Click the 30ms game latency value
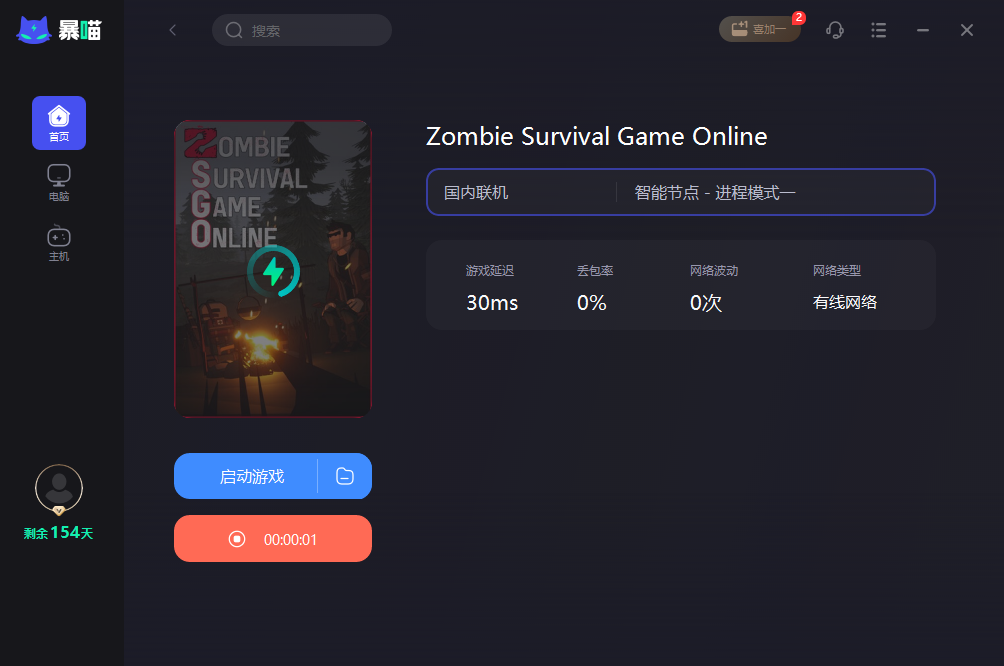 492,302
